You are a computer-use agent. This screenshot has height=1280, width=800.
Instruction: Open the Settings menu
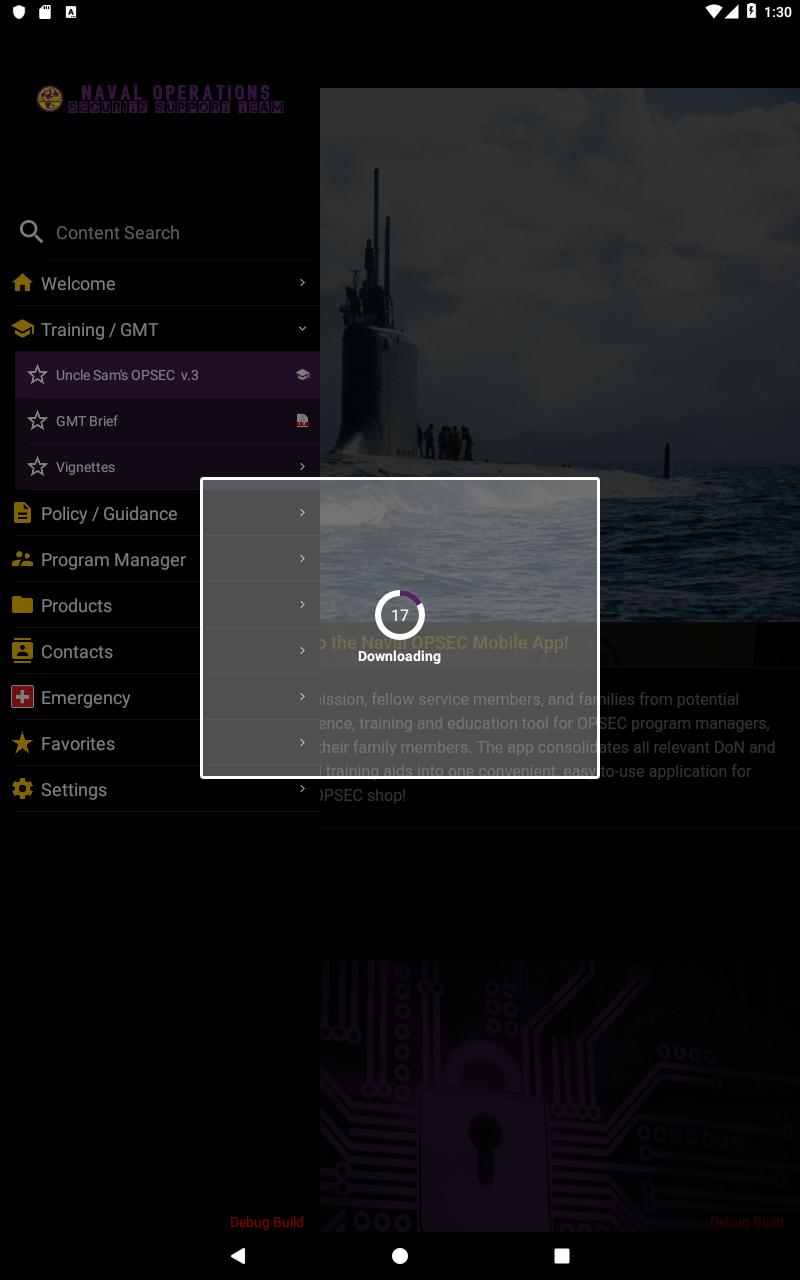click(x=160, y=789)
